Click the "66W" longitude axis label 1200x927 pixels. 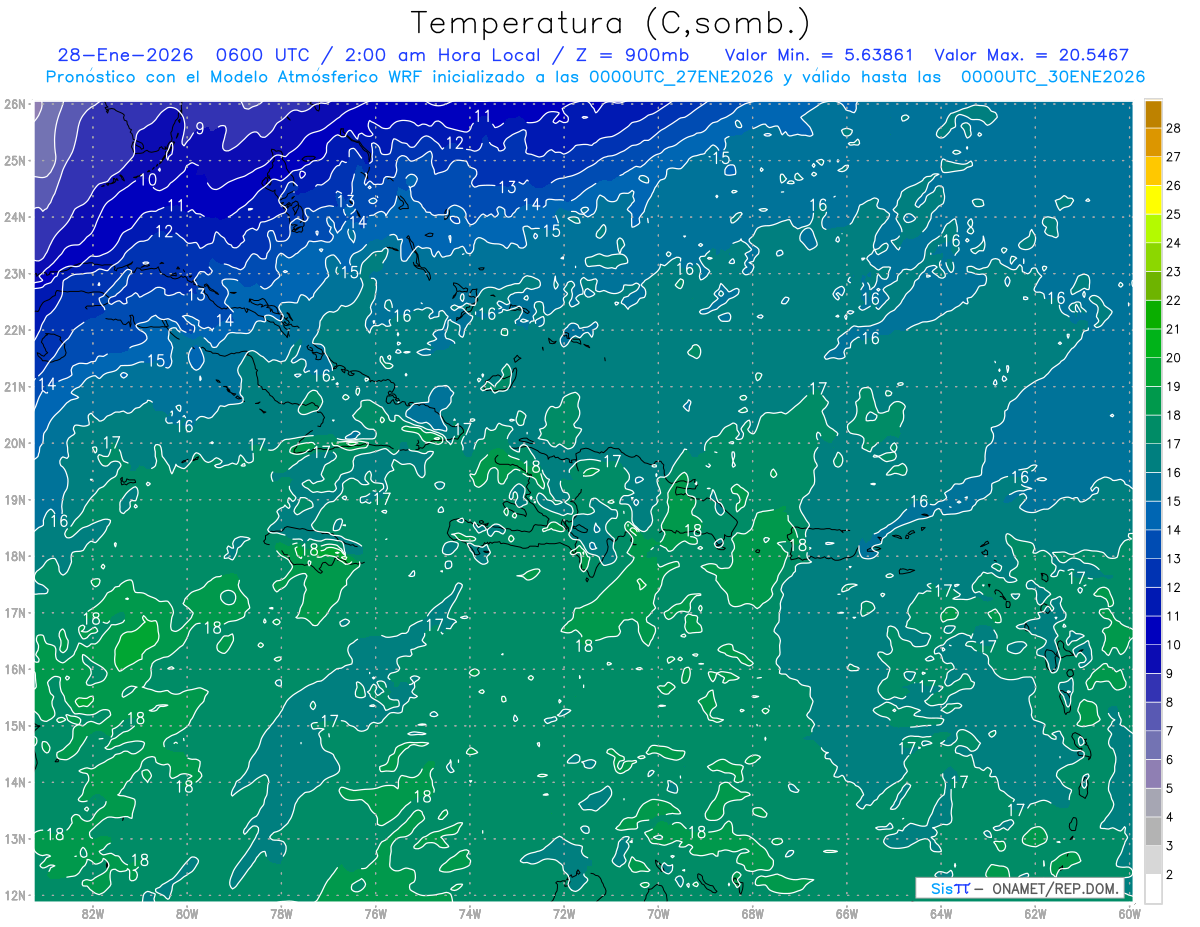click(x=847, y=913)
